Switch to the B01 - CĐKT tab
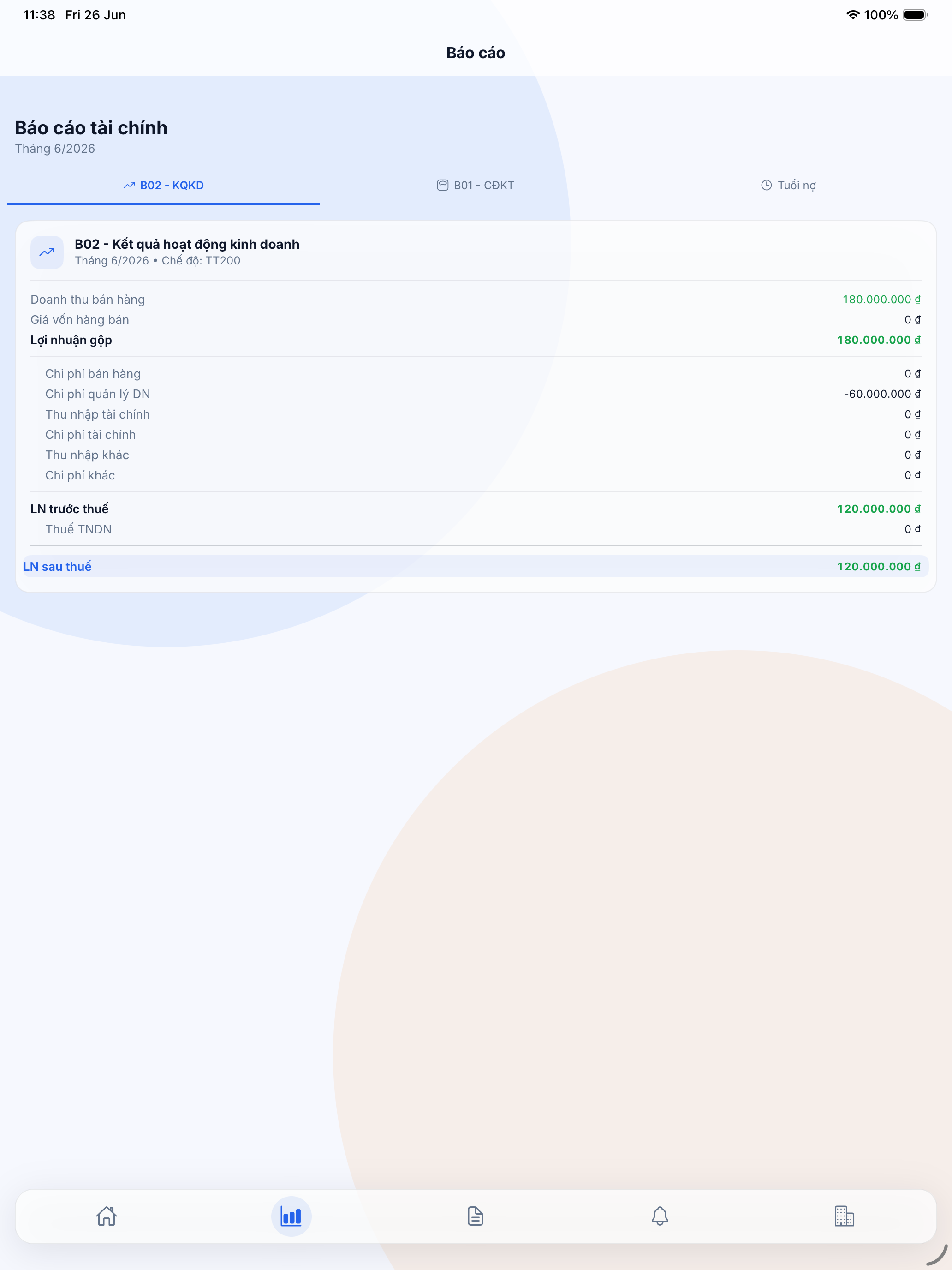Image resolution: width=952 pixels, height=1270 pixels. pos(476,186)
